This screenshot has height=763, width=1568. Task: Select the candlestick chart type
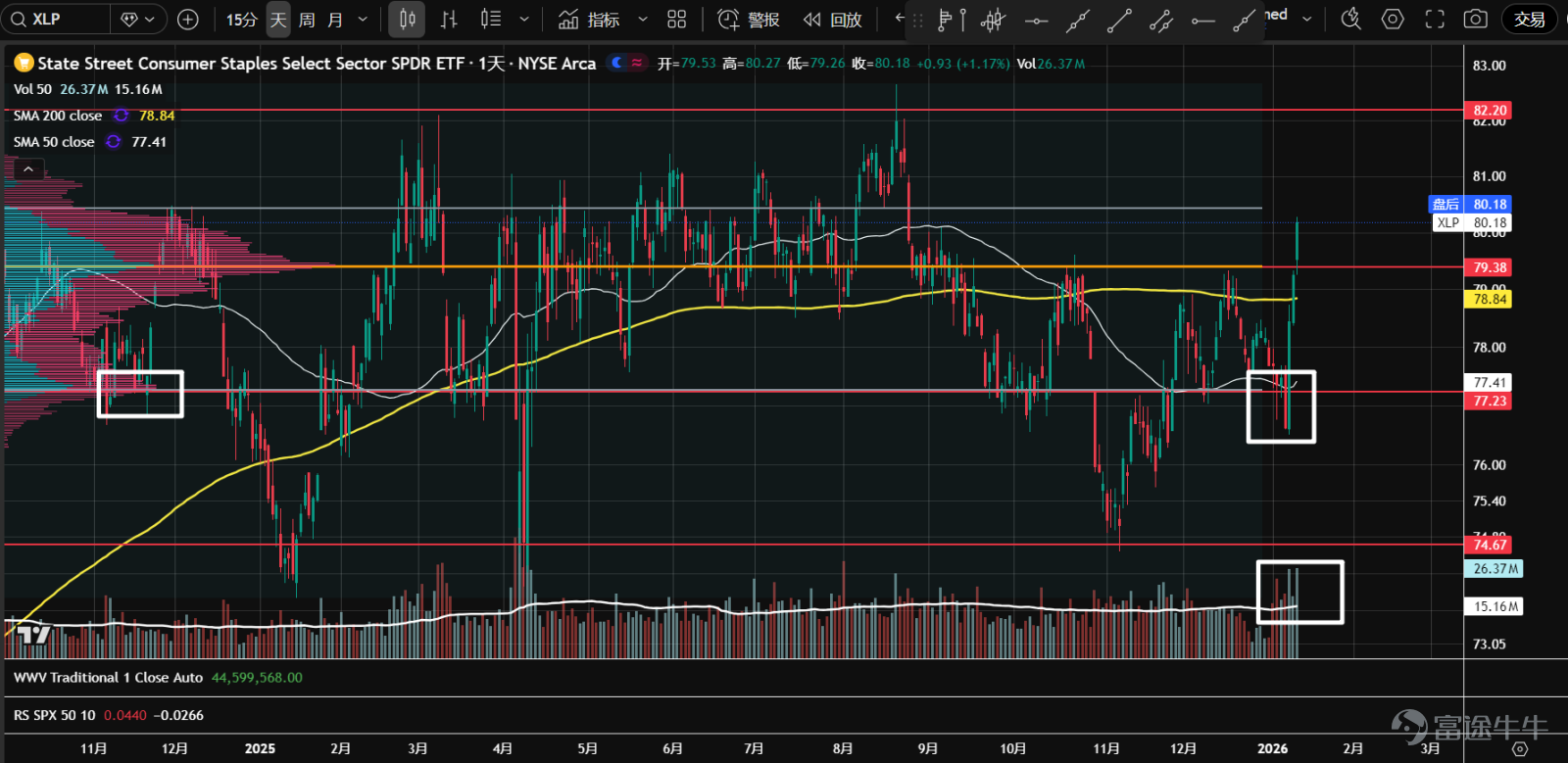tap(407, 20)
